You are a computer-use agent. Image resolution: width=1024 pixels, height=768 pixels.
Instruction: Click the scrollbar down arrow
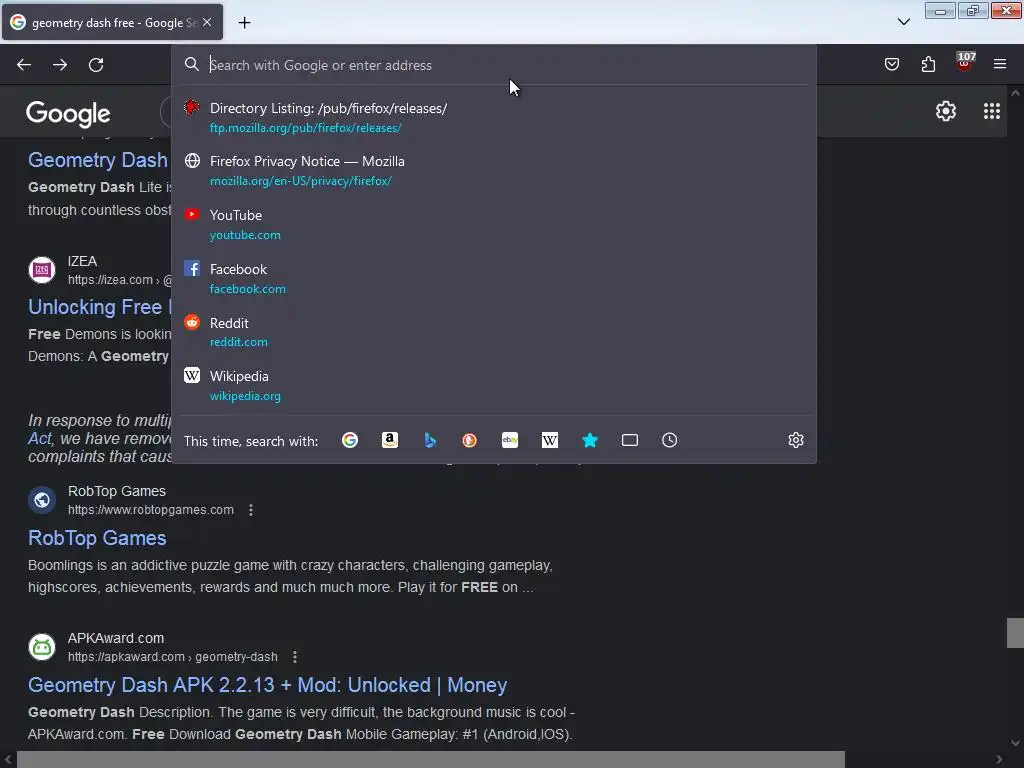point(1015,743)
